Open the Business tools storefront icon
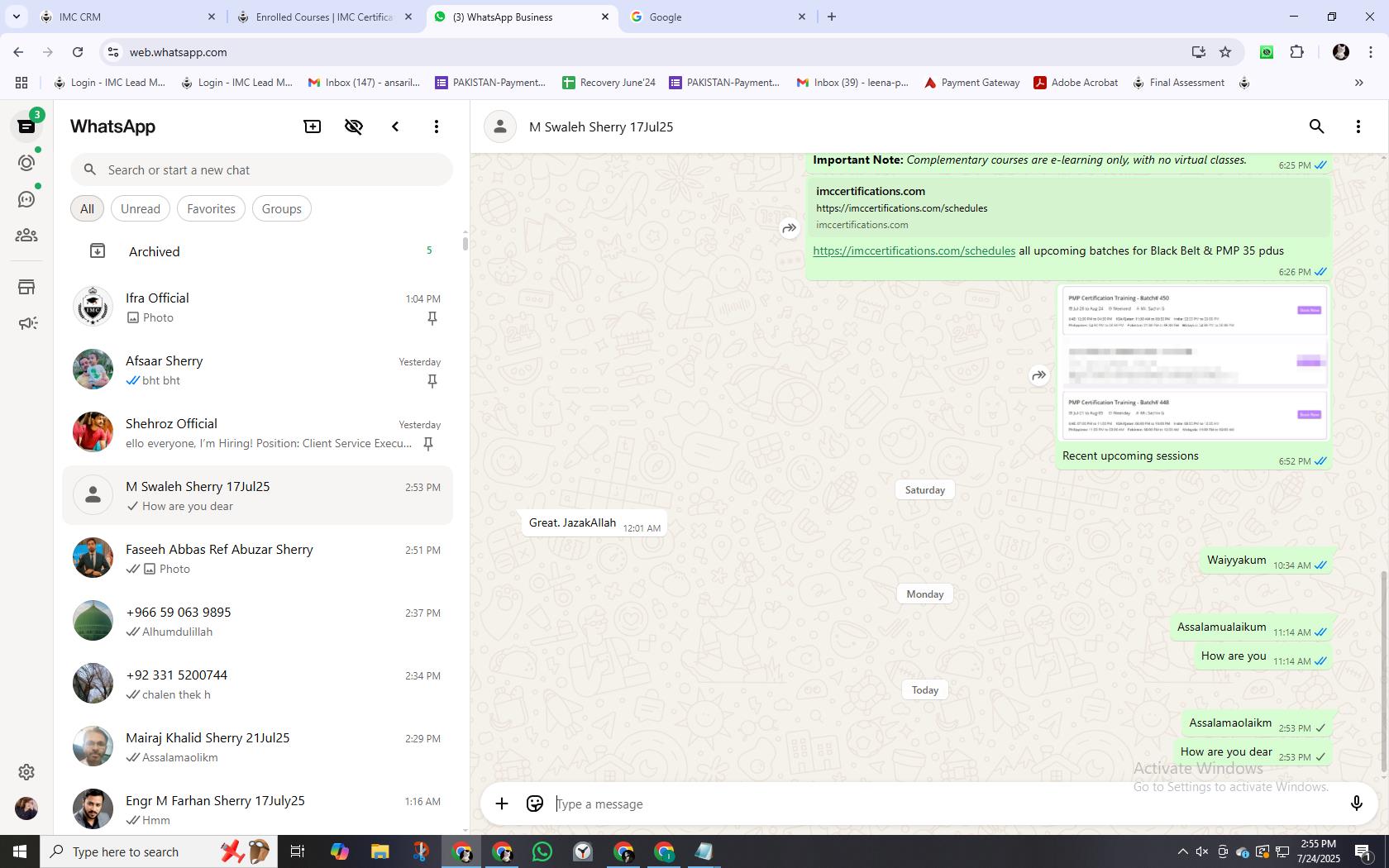The width and height of the screenshot is (1389, 868). pos(26,287)
